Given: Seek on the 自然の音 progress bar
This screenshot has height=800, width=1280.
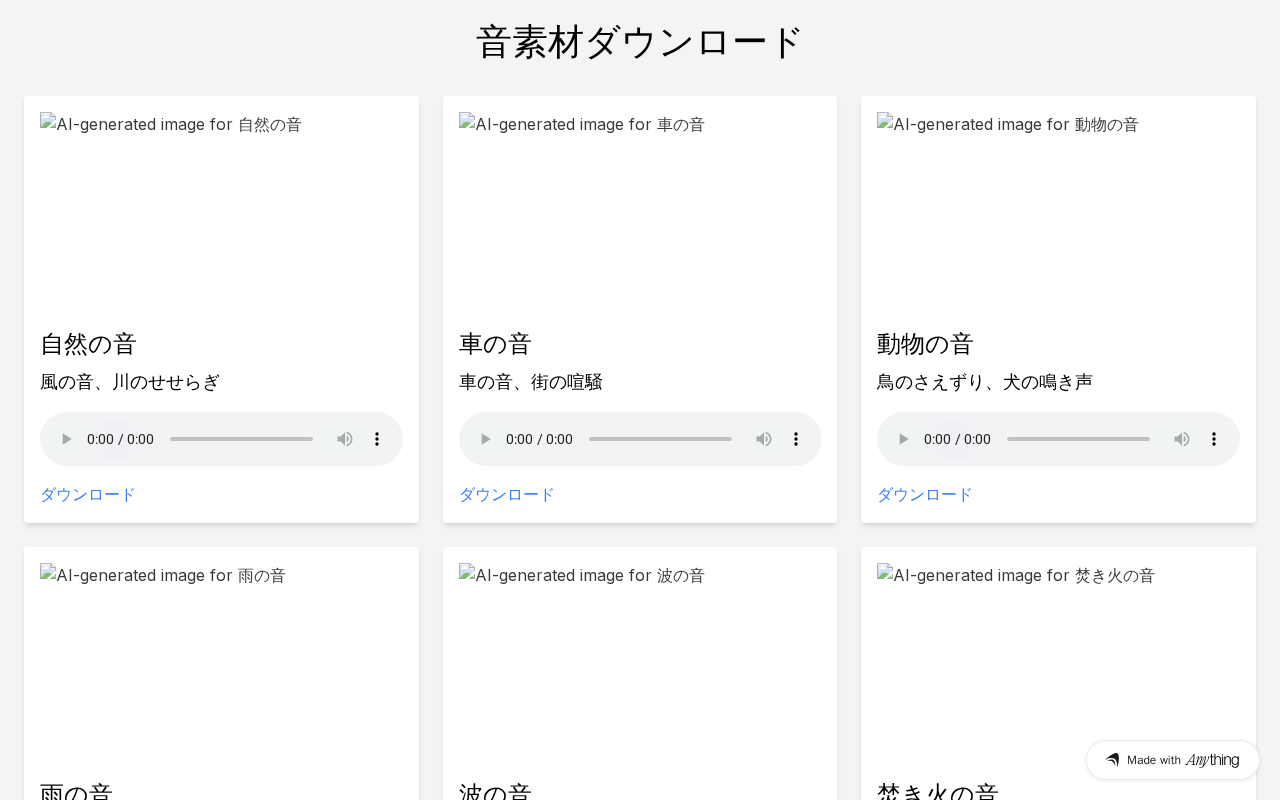Looking at the screenshot, I should [241, 439].
